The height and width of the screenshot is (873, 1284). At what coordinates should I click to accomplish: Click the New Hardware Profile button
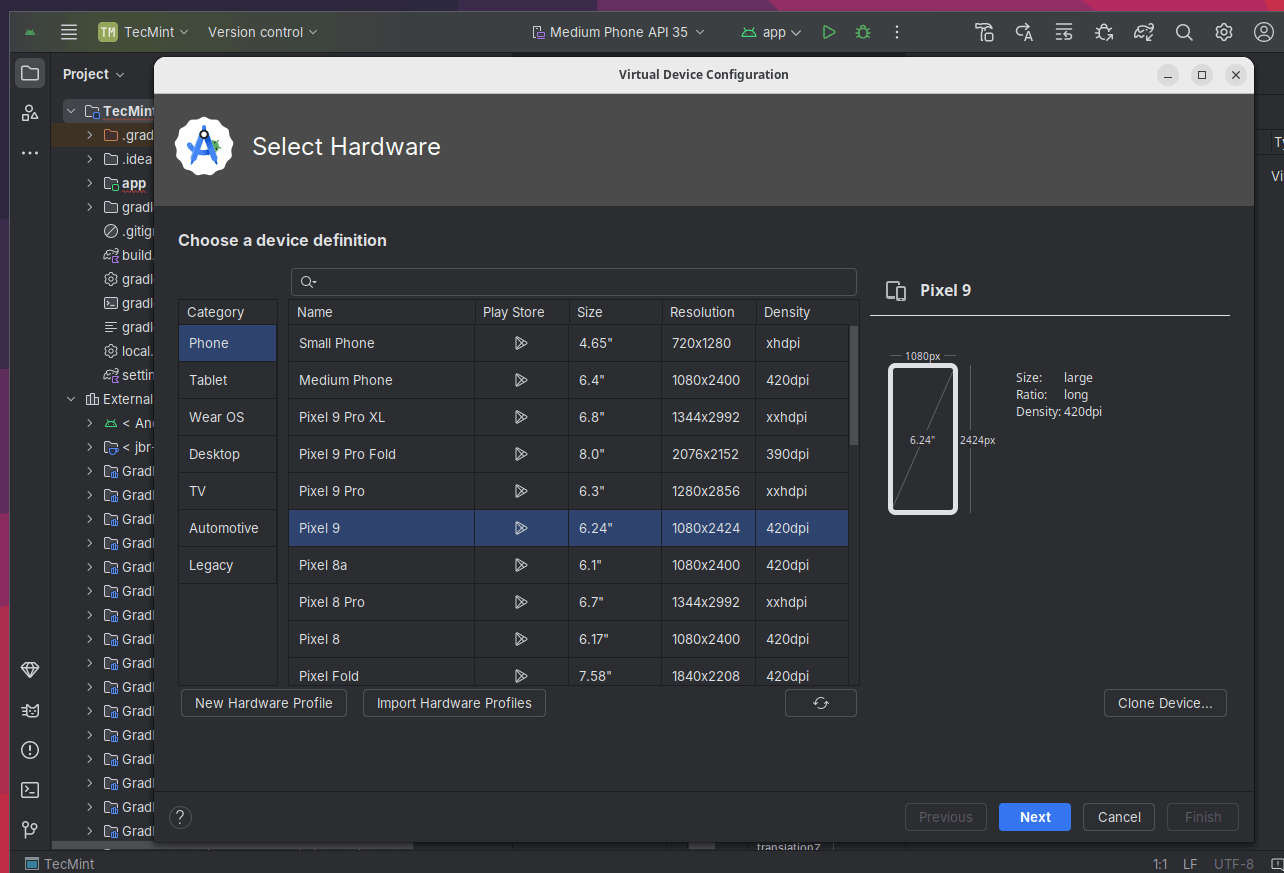(263, 703)
